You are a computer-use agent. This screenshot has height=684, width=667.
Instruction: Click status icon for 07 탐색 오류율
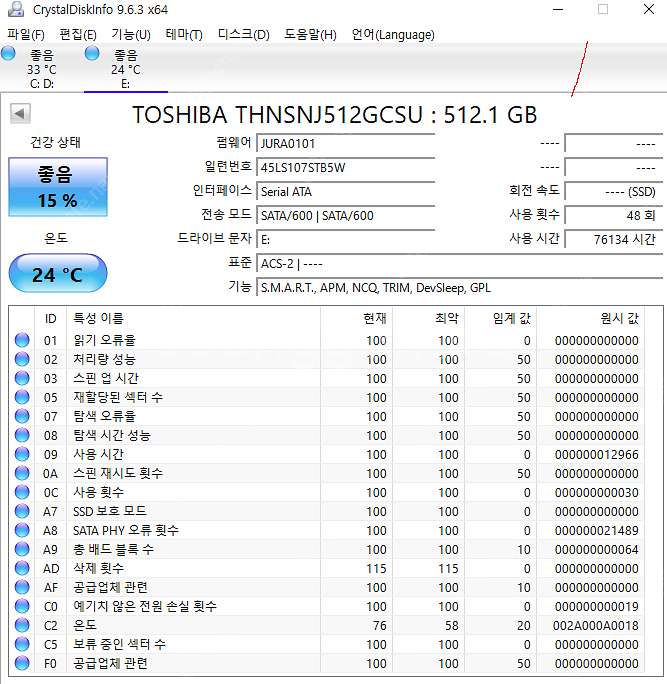(x=22, y=416)
